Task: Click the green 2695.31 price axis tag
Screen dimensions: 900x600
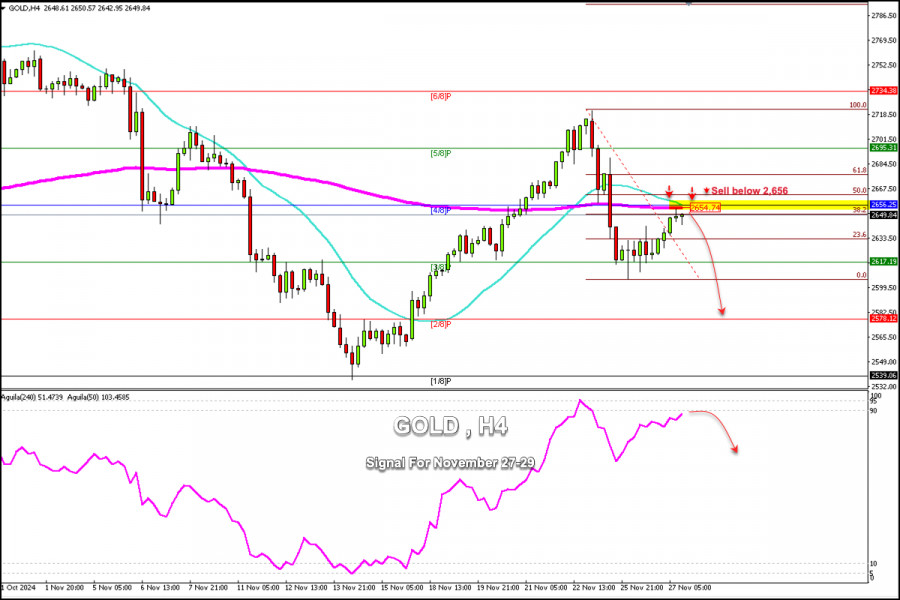Action: click(x=883, y=148)
